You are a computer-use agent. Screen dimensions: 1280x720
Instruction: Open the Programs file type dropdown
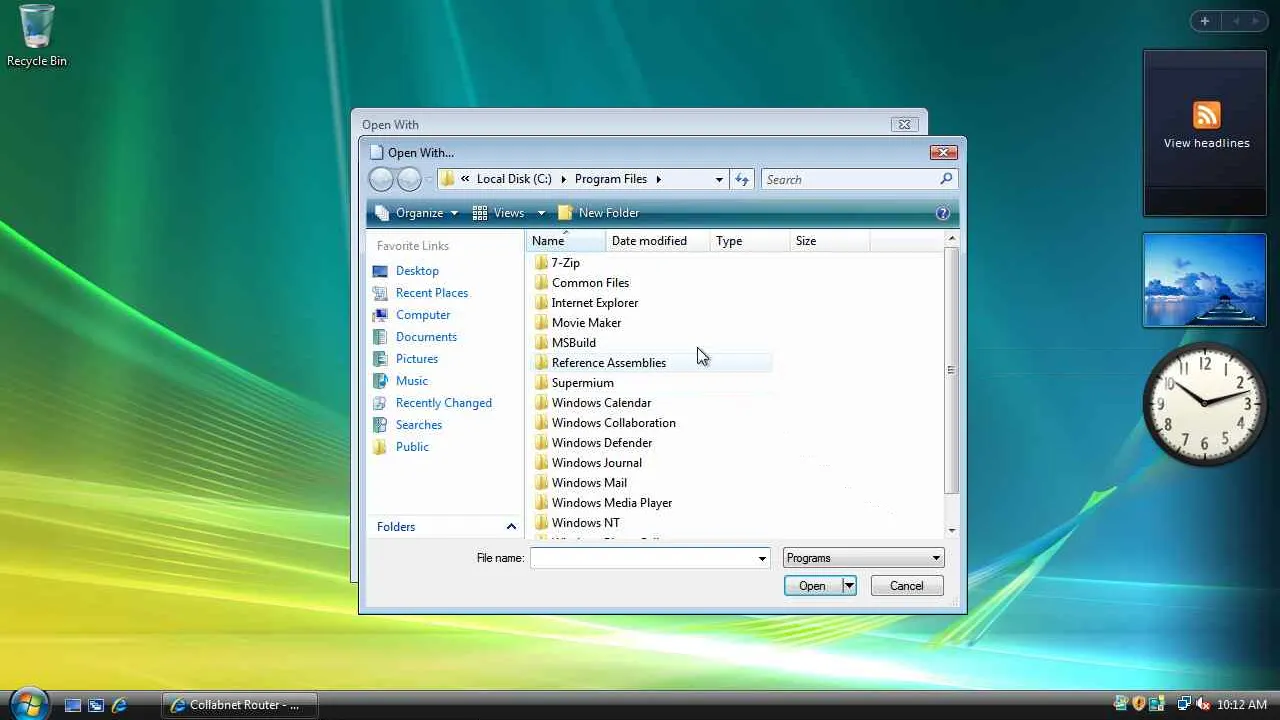(x=863, y=558)
